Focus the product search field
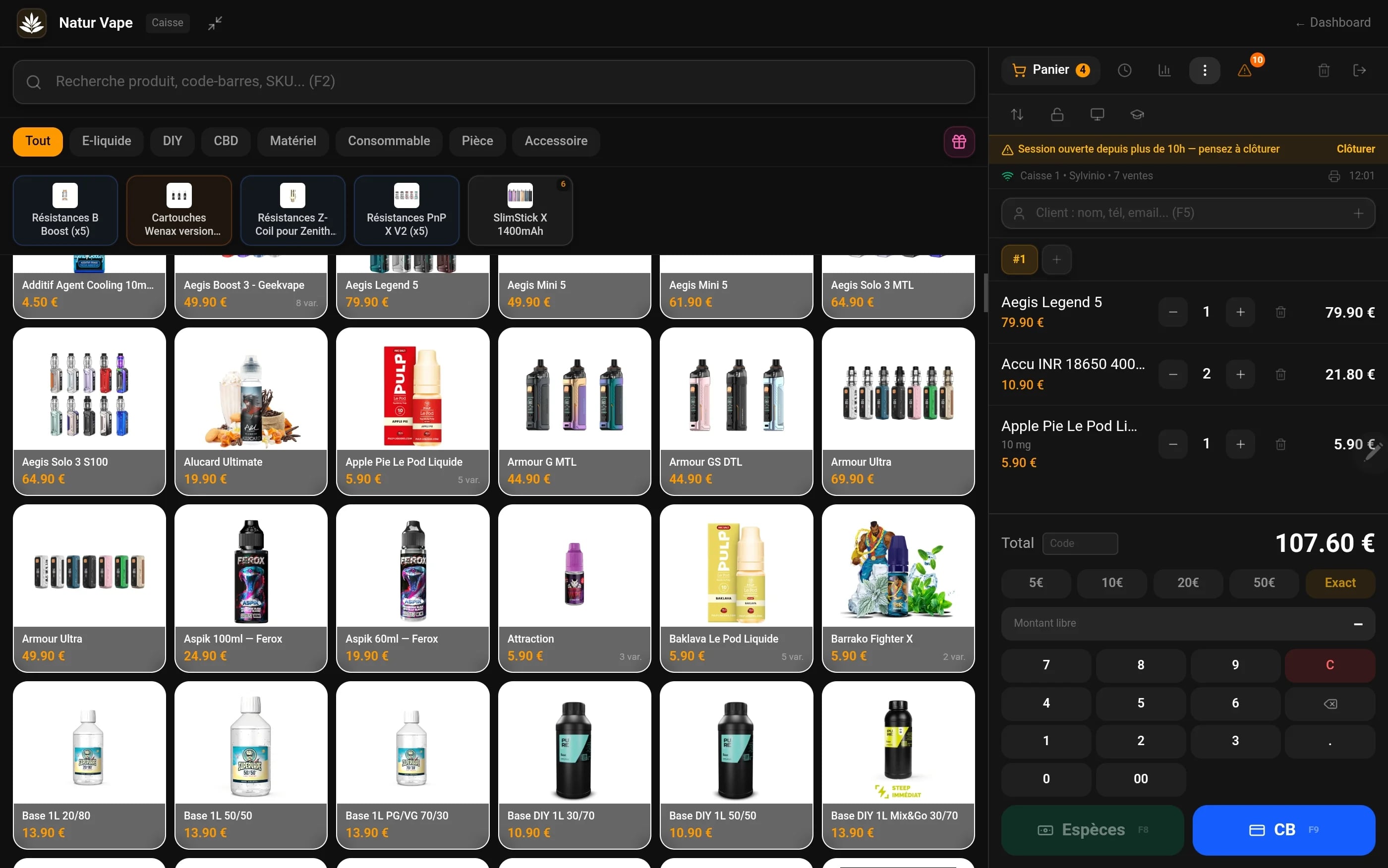Image resolution: width=1388 pixels, height=868 pixels. (x=493, y=82)
